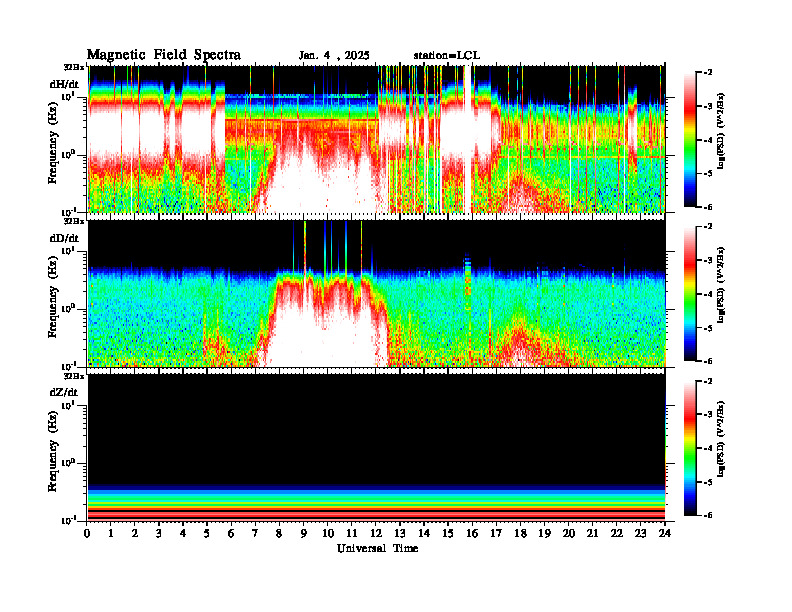The image size is (792, 612).
Task: Click the 10¹ frequency tick of dH/dt panel
Action: point(69,96)
